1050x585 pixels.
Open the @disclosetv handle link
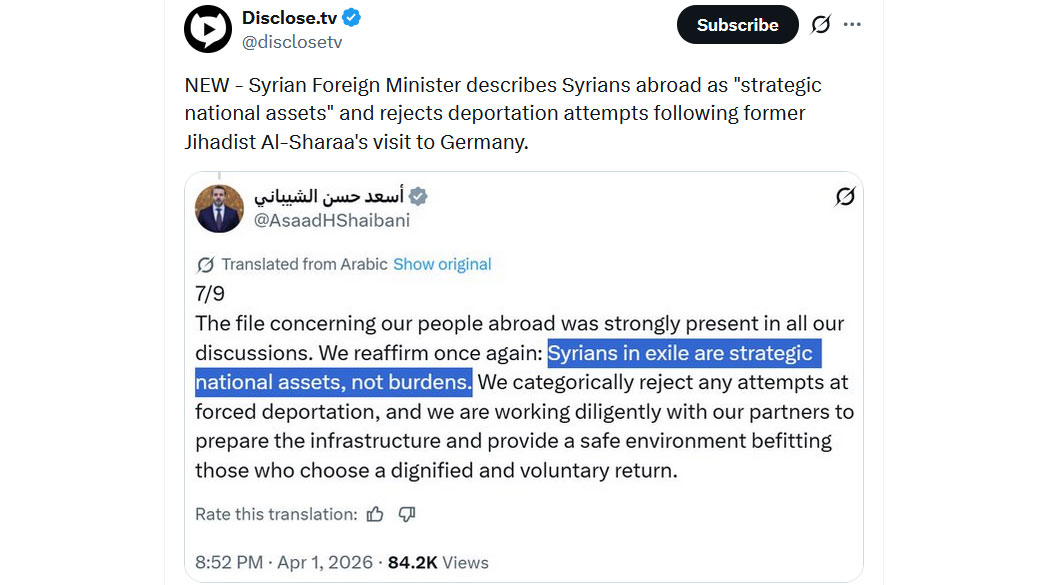coord(292,42)
